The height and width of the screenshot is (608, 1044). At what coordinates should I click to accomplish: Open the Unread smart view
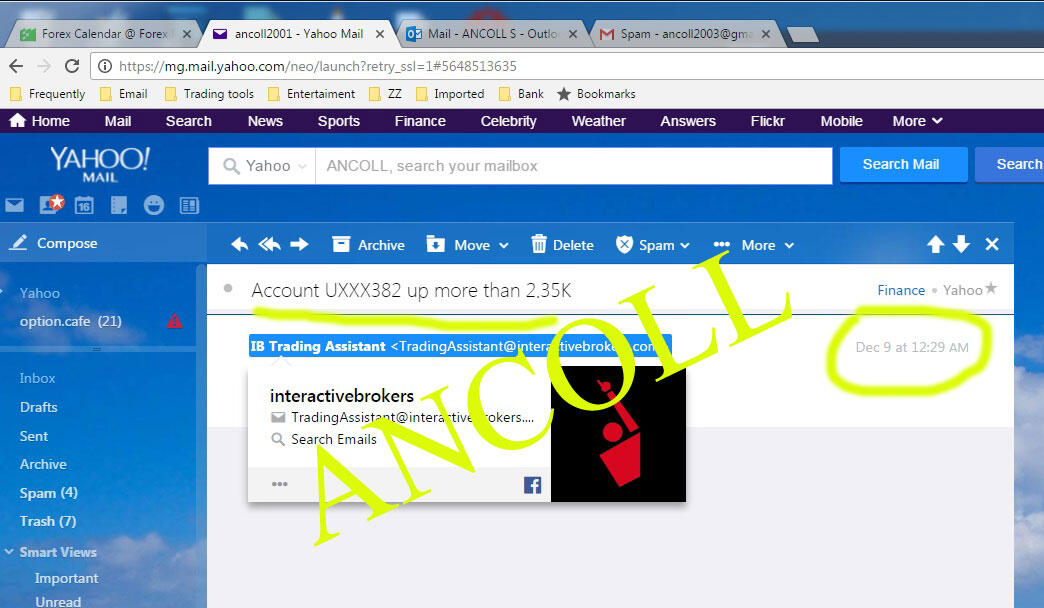tap(58, 601)
